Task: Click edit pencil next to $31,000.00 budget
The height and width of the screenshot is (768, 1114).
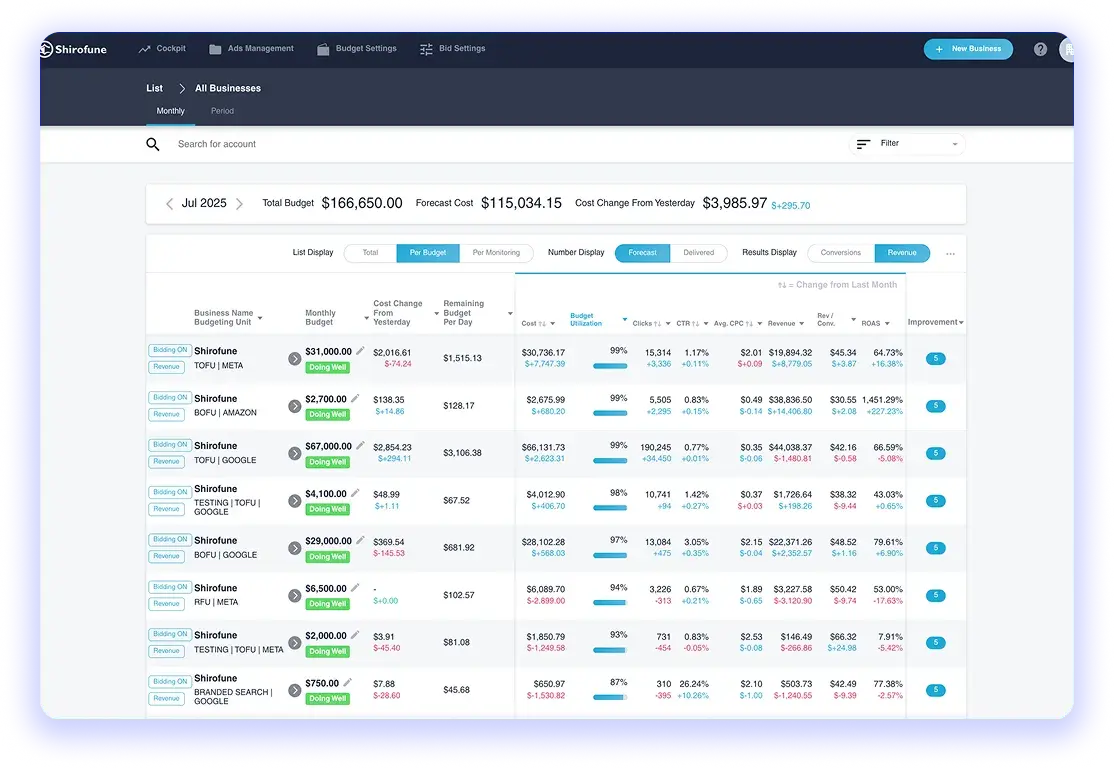Action: coord(360,350)
